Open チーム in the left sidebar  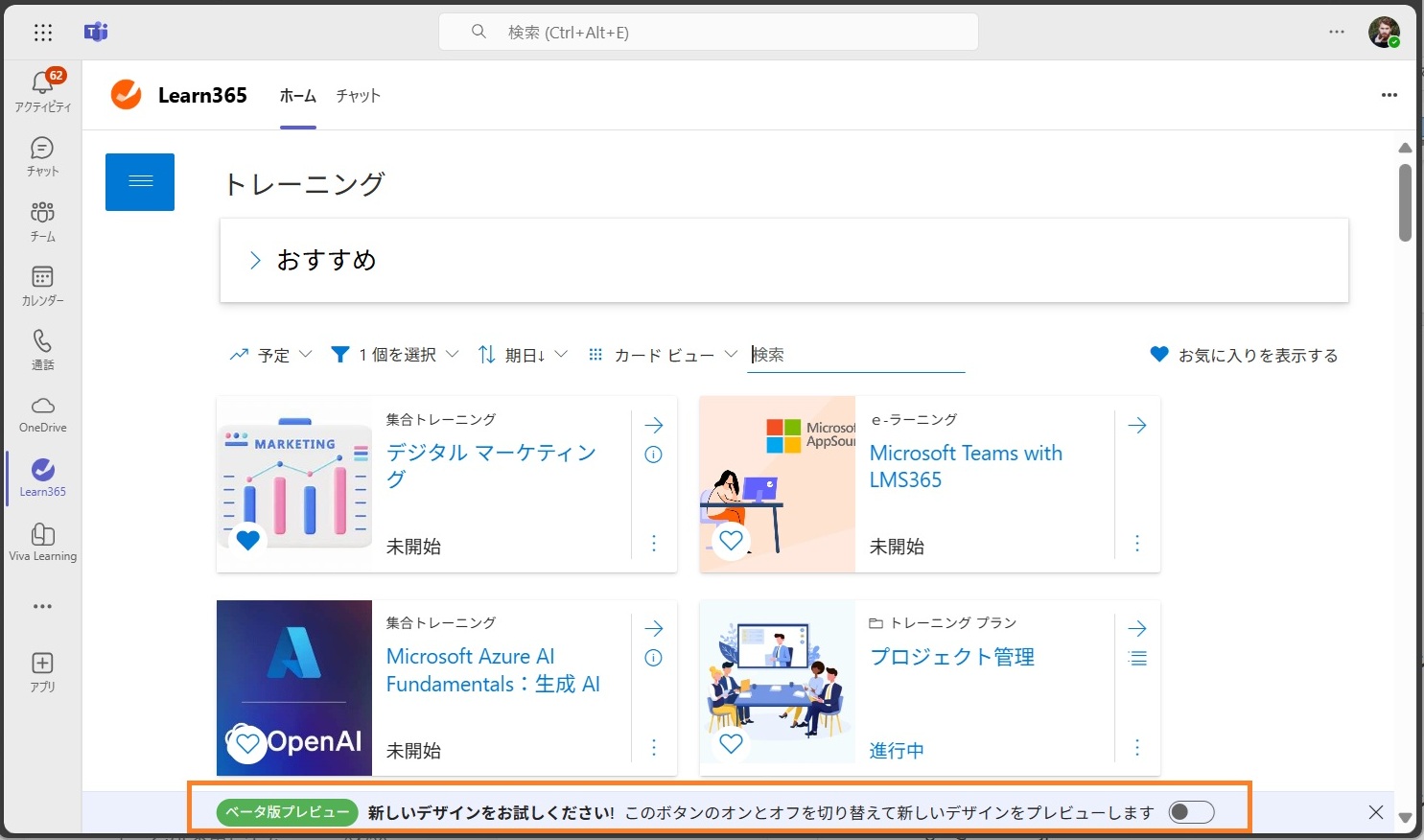(x=42, y=221)
